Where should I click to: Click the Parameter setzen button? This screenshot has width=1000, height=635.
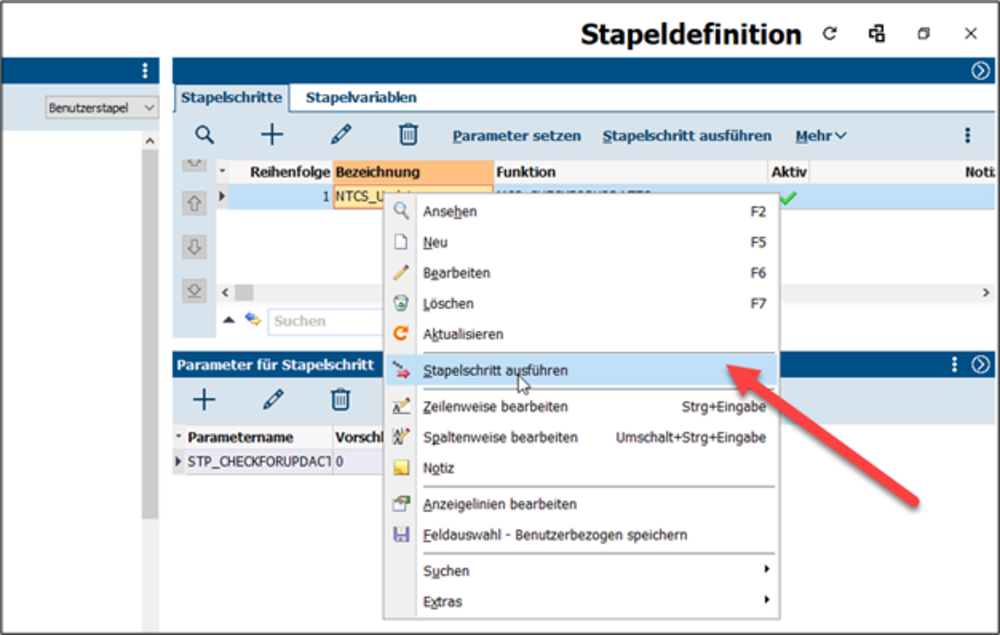pyautogui.click(x=516, y=136)
